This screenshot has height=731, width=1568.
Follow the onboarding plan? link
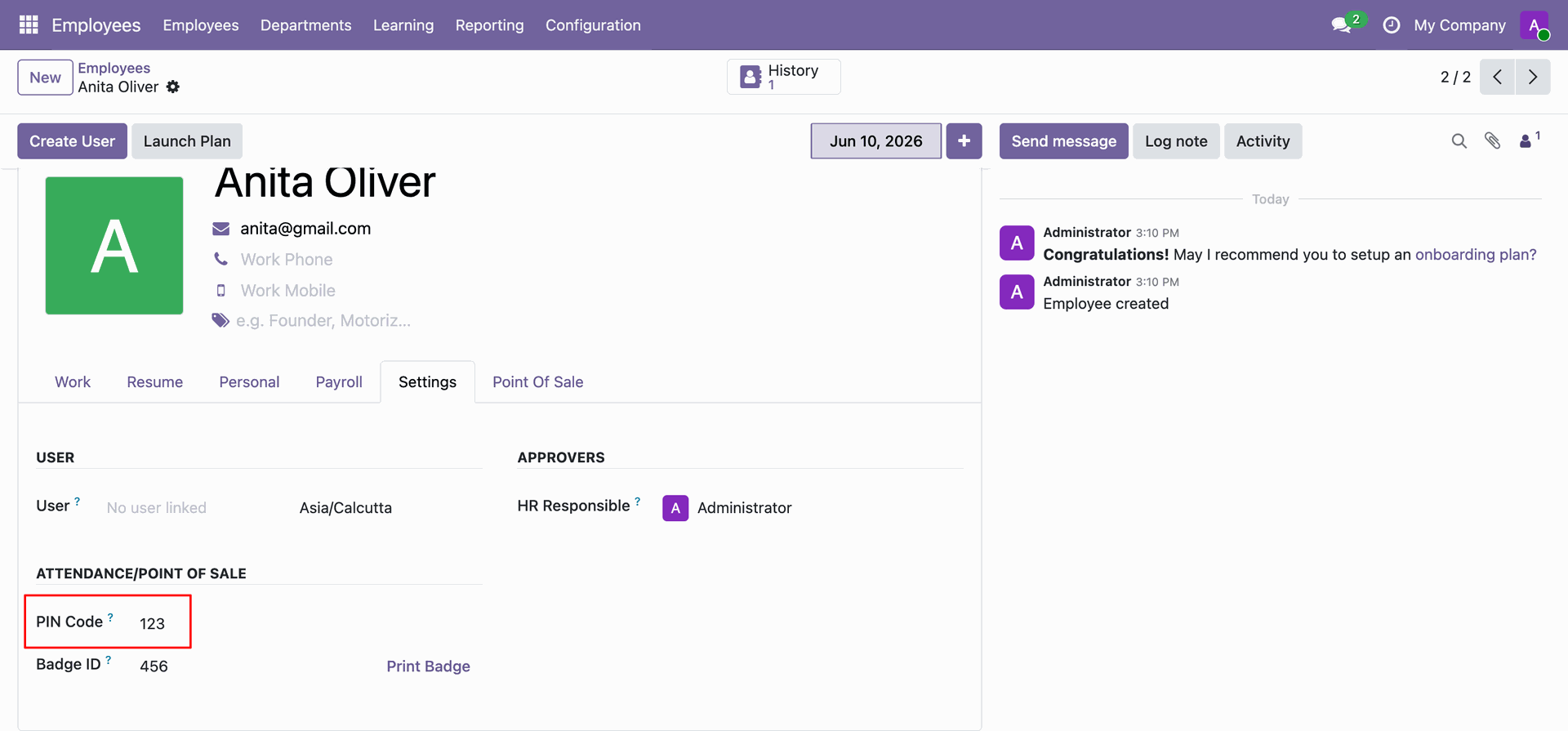tap(1476, 255)
